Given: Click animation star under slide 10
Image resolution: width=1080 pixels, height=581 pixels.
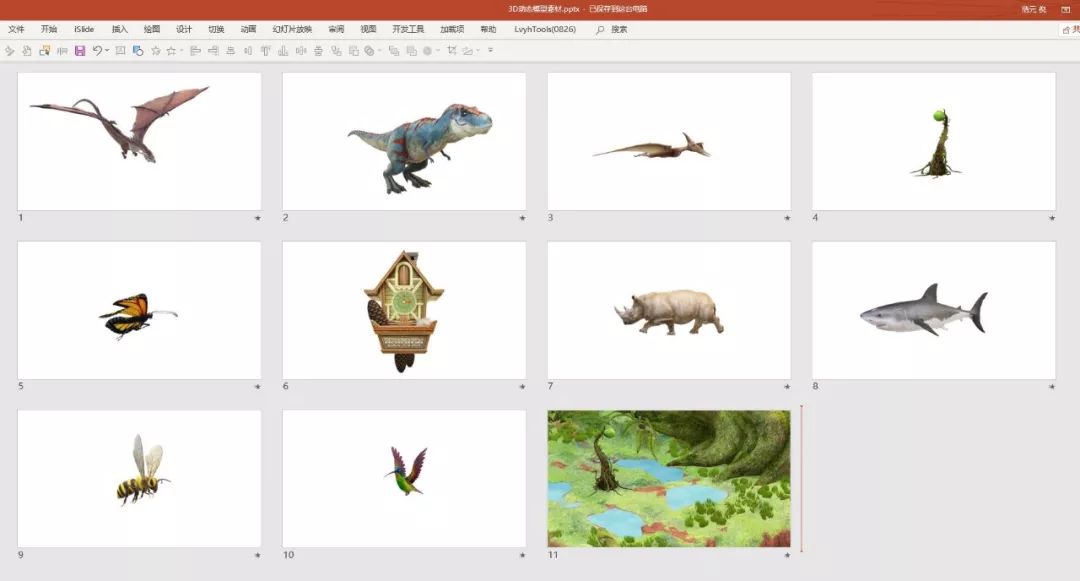Looking at the screenshot, I should tap(522, 555).
